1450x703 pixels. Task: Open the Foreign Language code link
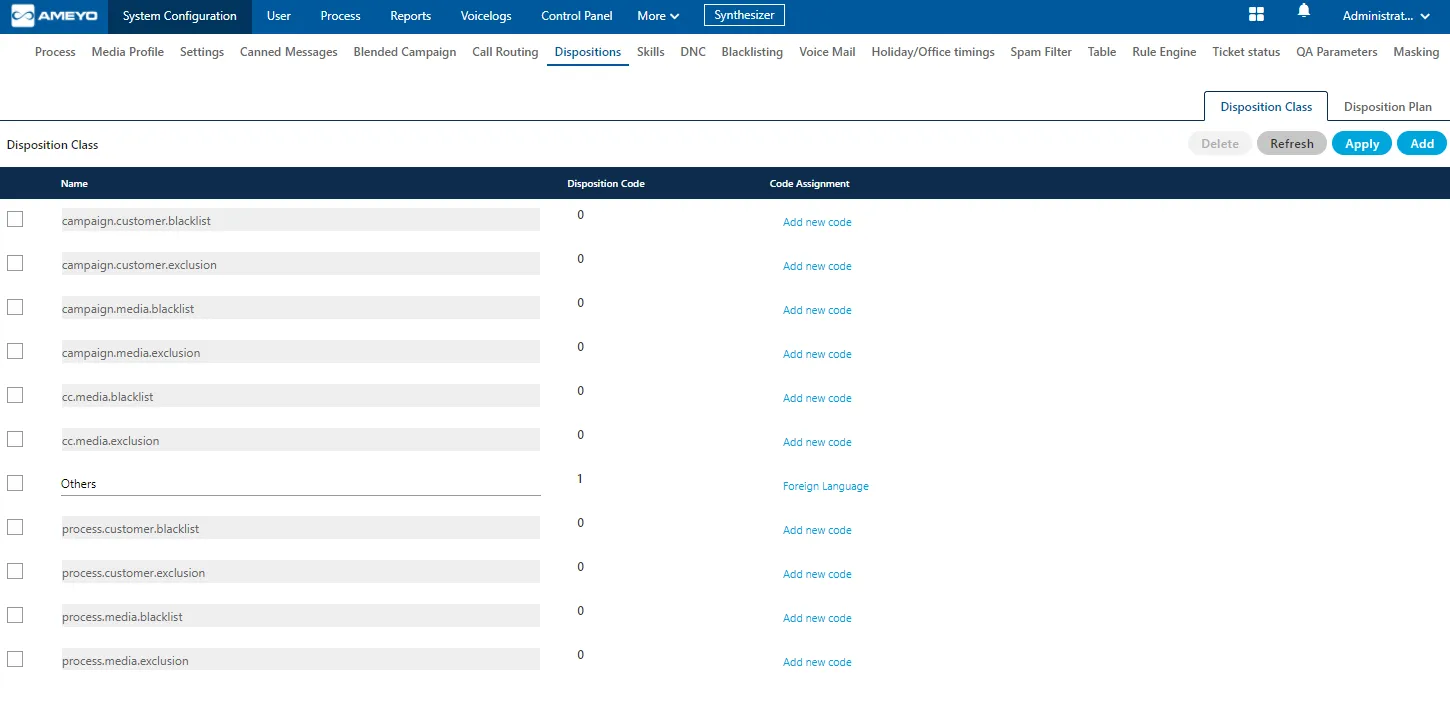click(x=826, y=486)
